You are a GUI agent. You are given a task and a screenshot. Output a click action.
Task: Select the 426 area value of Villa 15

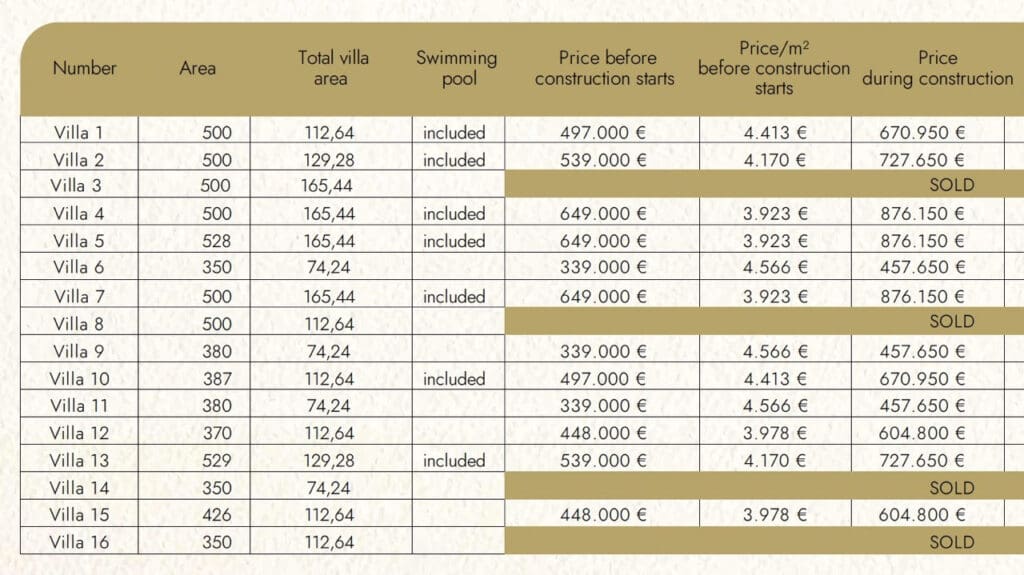click(x=216, y=515)
